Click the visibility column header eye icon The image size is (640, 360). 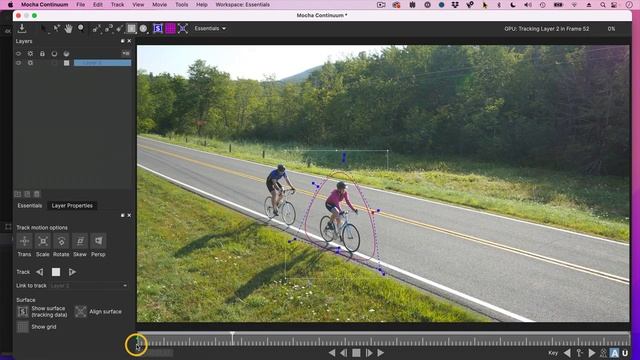(x=18, y=53)
